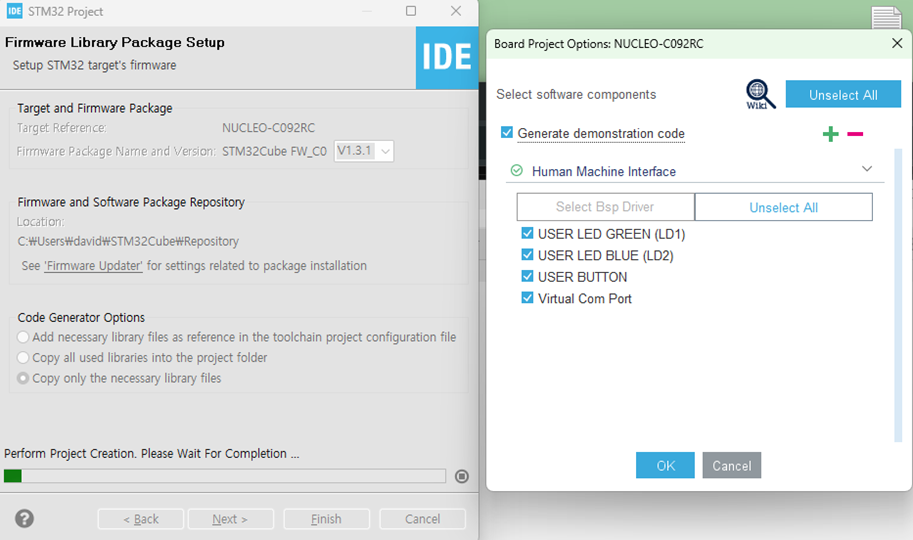Cancel the Board Project Options dialog
Image resolution: width=913 pixels, height=540 pixels.
coord(732,465)
